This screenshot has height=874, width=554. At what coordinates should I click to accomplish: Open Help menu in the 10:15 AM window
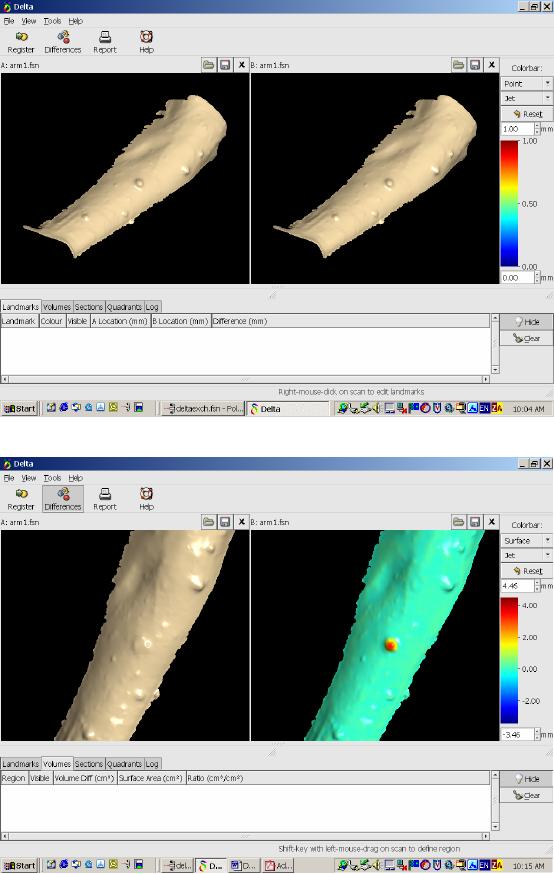pyautogui.click(x=76, y=478)
